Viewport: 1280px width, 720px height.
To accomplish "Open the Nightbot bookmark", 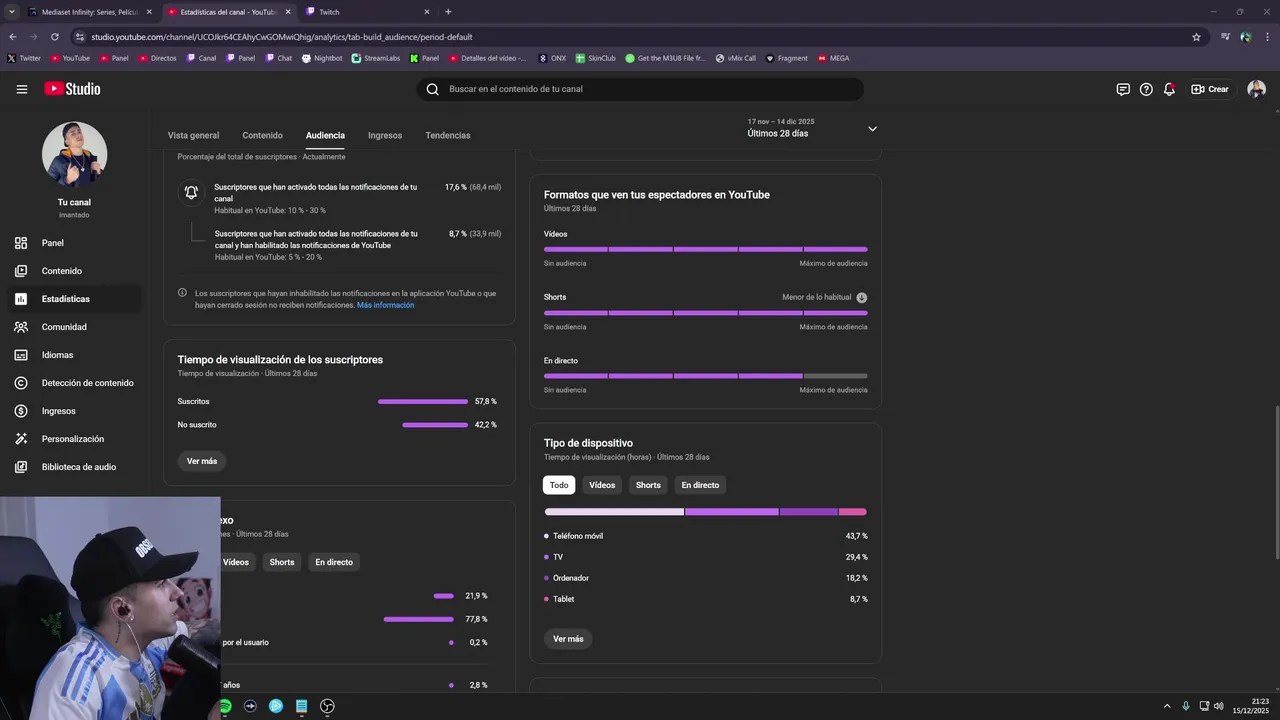I will [321, 58].
